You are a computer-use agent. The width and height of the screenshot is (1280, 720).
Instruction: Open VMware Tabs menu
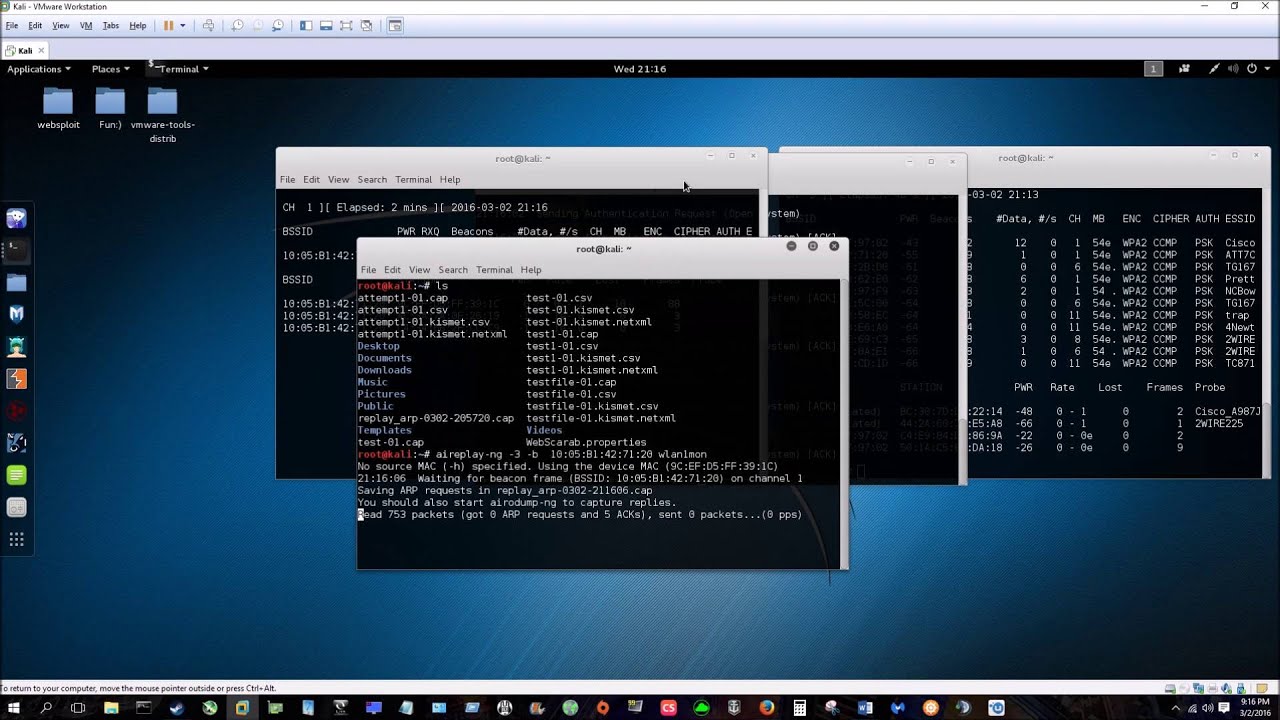pos(111,25)
